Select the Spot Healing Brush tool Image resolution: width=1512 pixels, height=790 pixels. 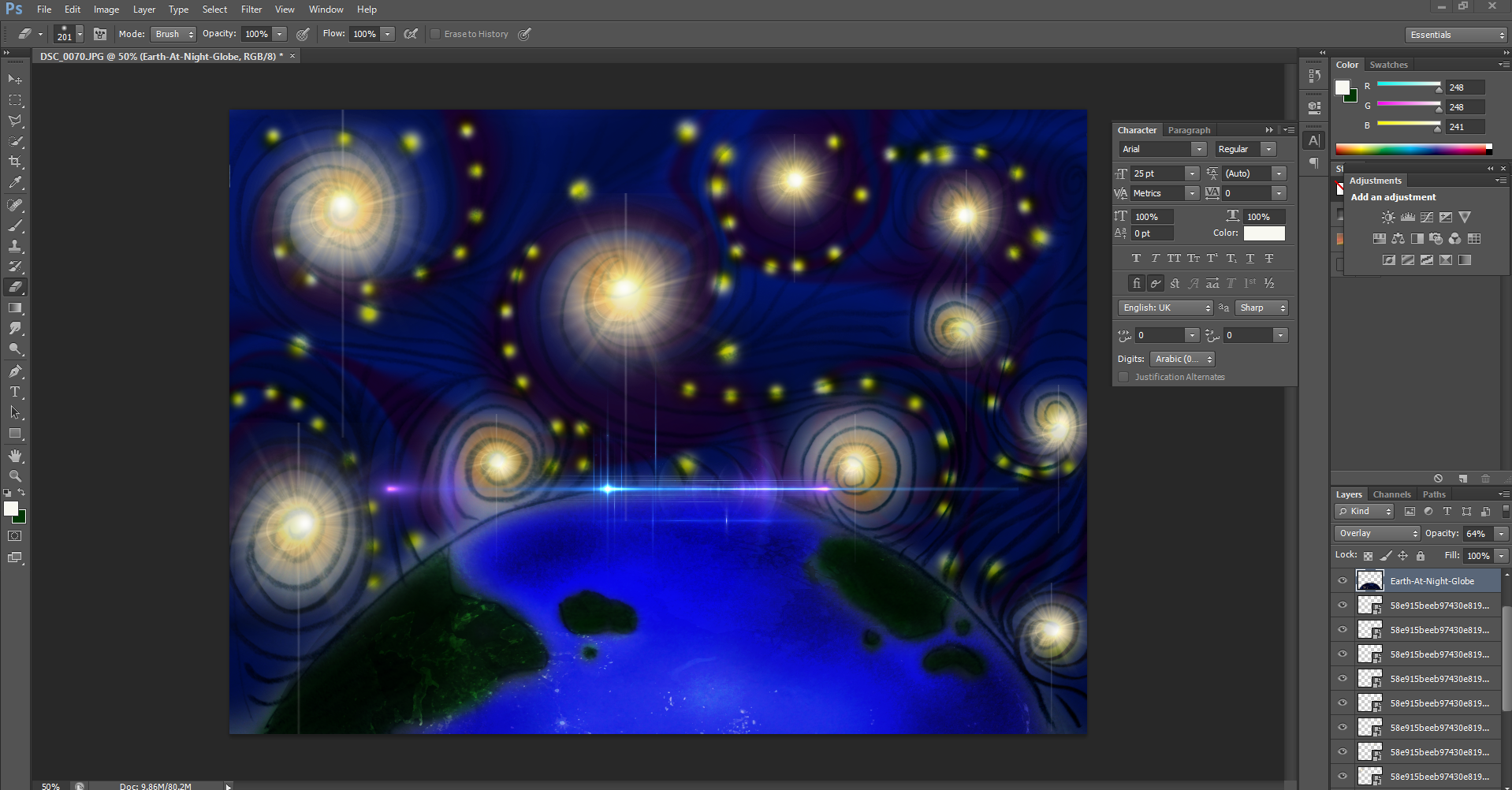(15, 205)
